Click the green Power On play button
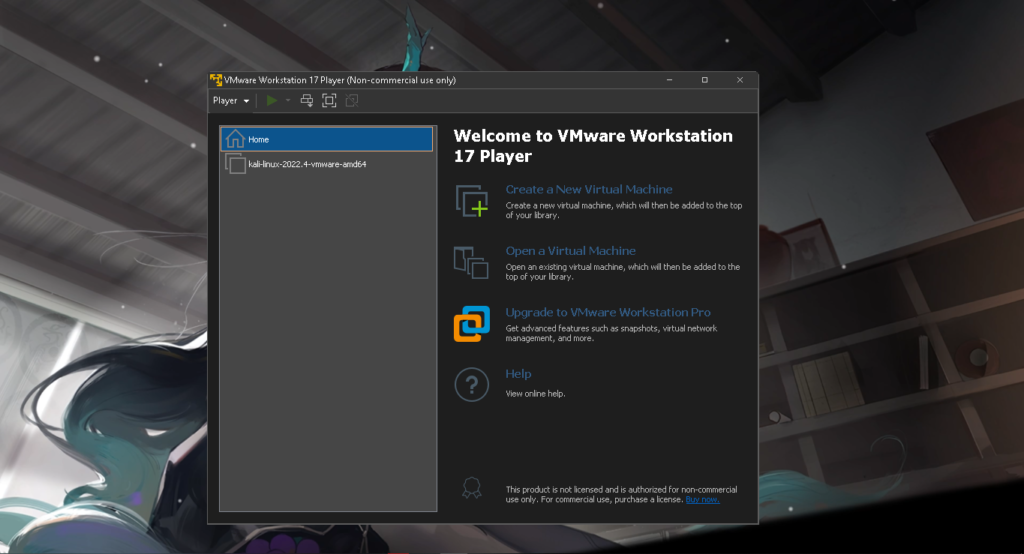1024x554 pixels. (x=272, y=101)
